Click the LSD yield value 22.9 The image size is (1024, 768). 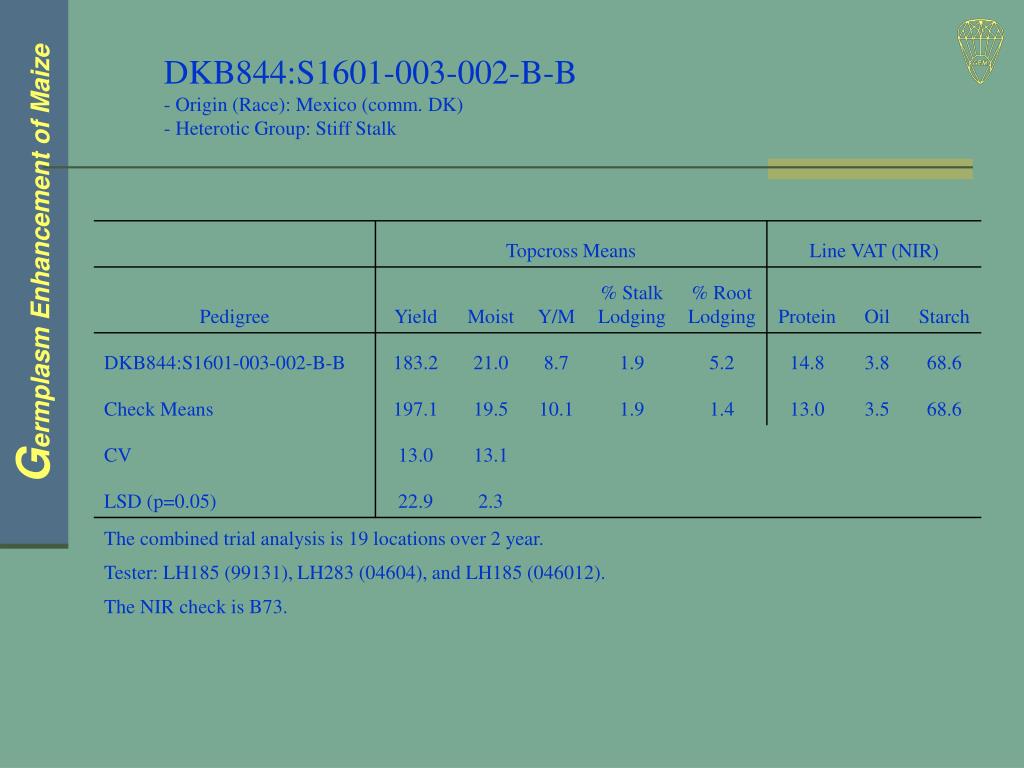[415, 502]
